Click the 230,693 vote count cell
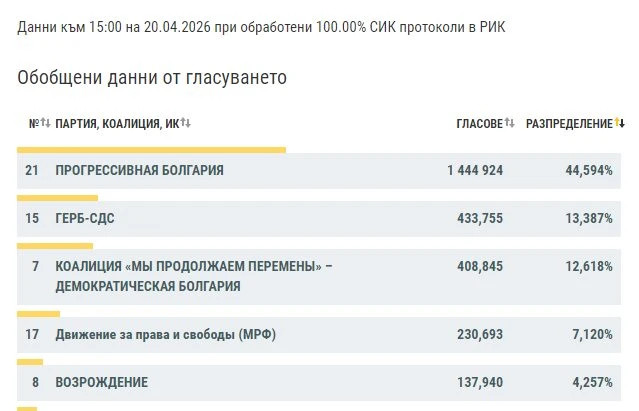Viewport: 639px width, 411px height. click(x=478, y=334)
